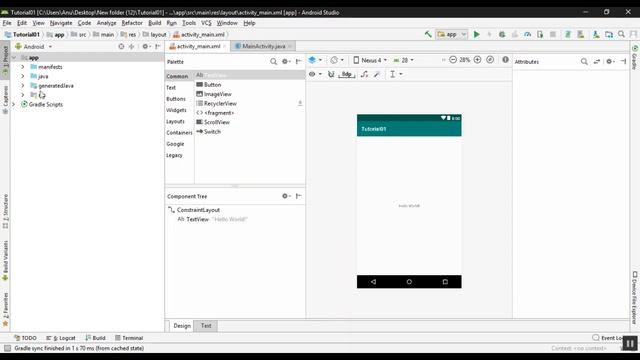This screenshot has width=640, height=360.
Task: Switch to the MainActivity.java tab
Action: coord(263,46)
